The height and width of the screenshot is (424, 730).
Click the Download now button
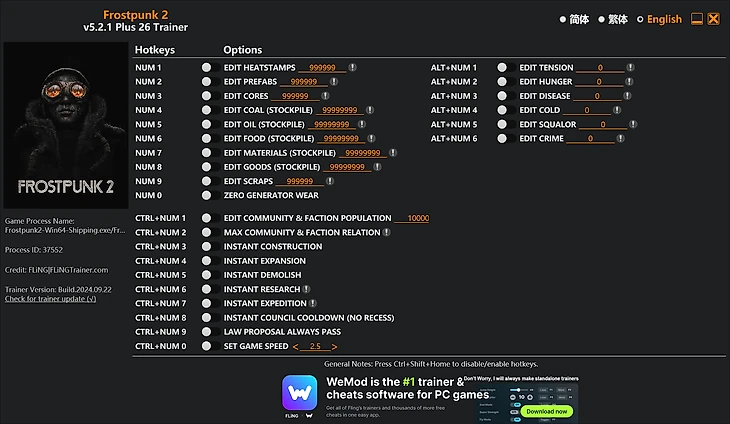(547, 411)
